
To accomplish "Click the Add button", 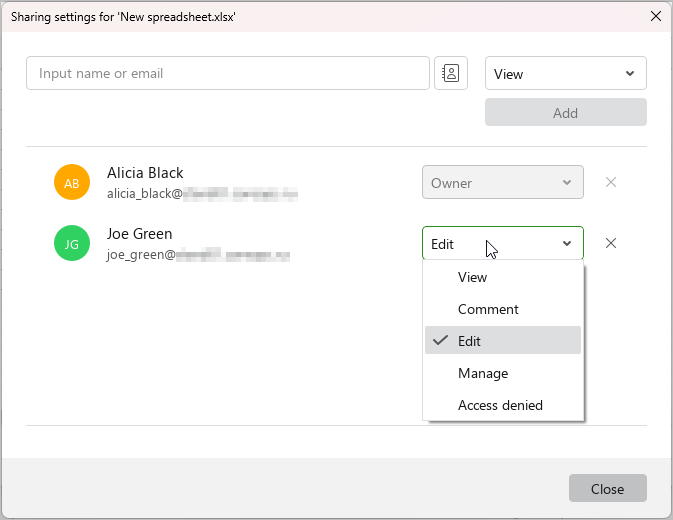I will pos(566,112).
